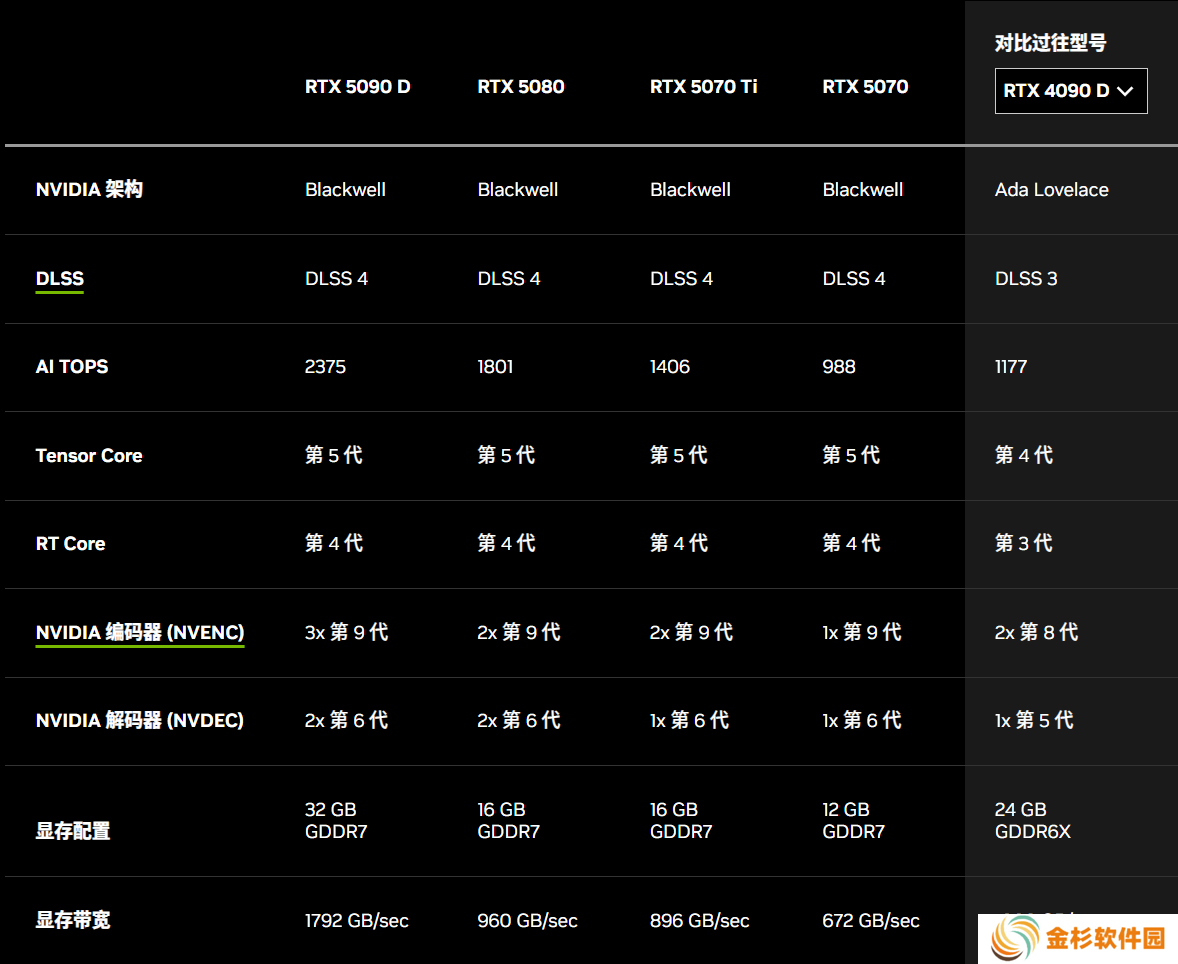The width and height of the screenshot is (1178, 964).
Task: Click the 2375 AI TOPS value
Action: (x=325, y=367)
